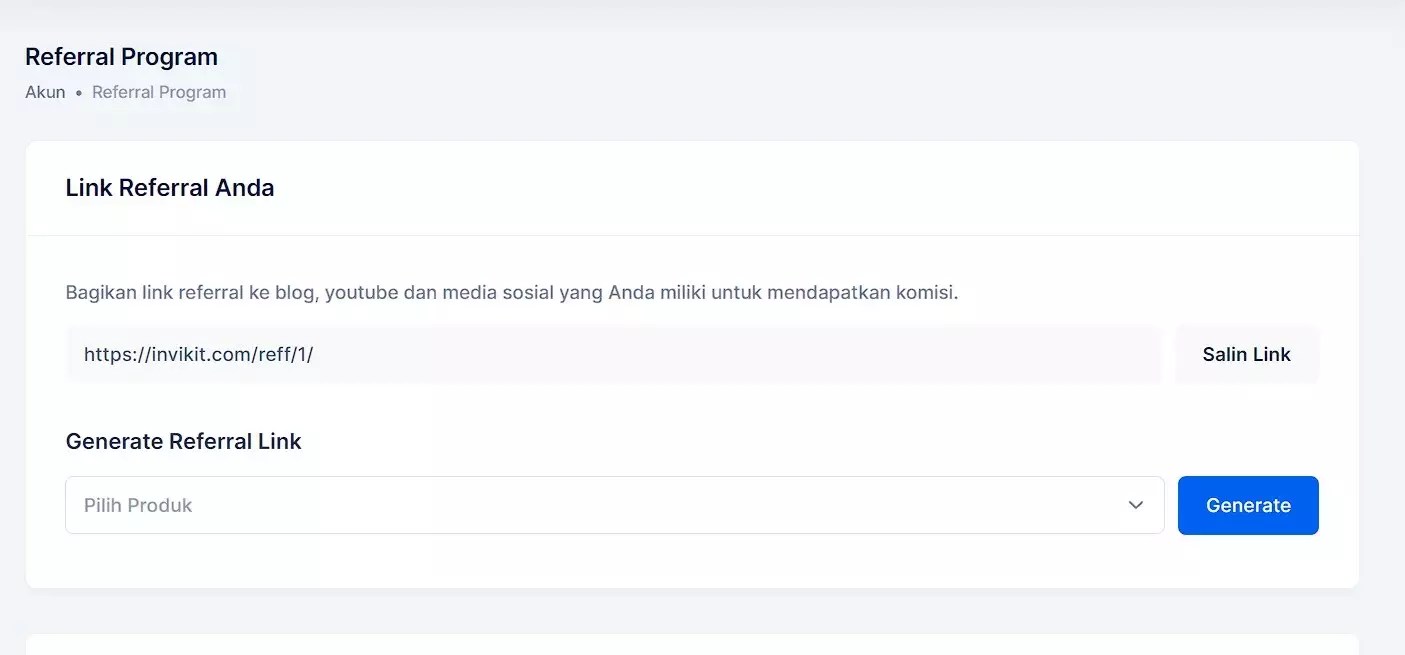Screen dimensions: 1405x655
Task: Click the blue Generate button
Action: (x=1248, y=505)
